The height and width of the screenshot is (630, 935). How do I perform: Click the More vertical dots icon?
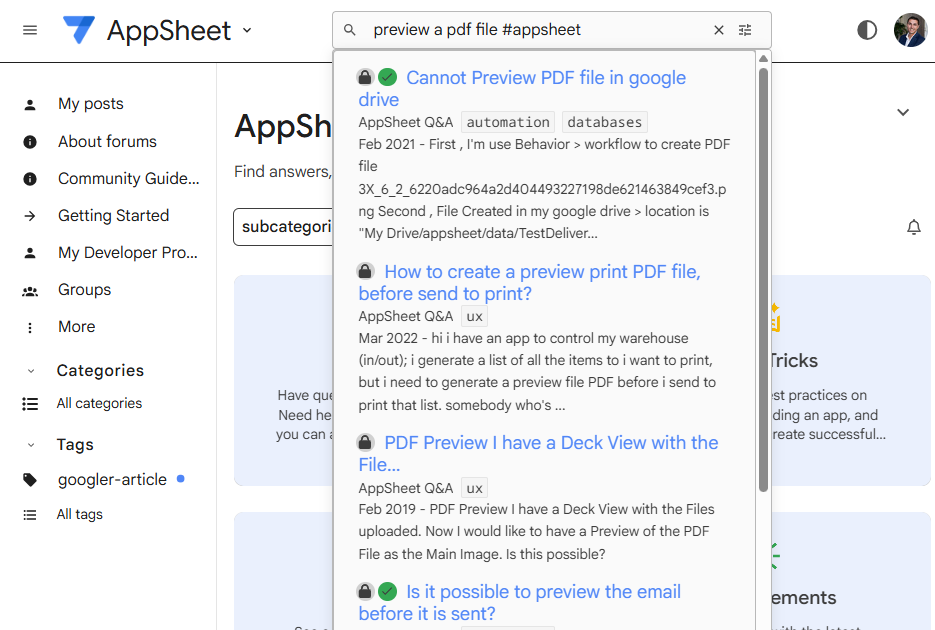30,328
